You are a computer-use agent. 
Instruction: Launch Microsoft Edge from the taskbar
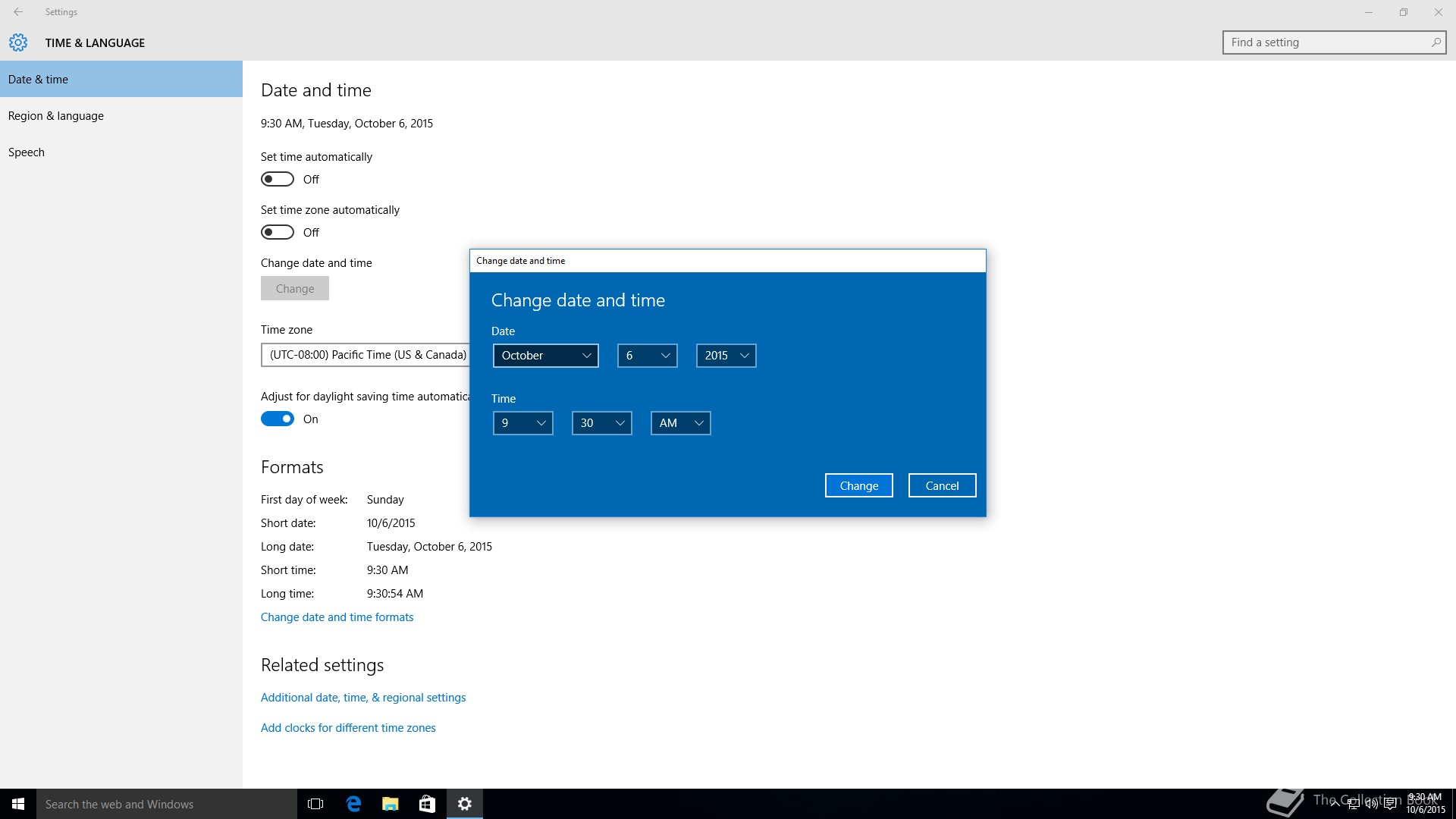(x=353, y=804)
